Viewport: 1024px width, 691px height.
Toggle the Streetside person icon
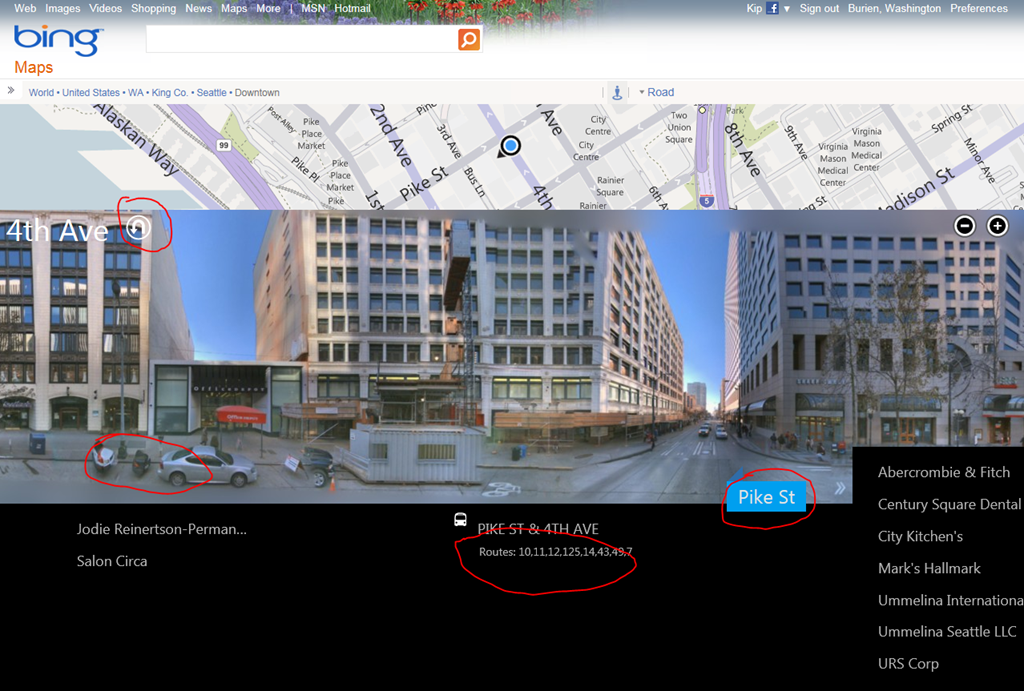(x=616, y=93)
